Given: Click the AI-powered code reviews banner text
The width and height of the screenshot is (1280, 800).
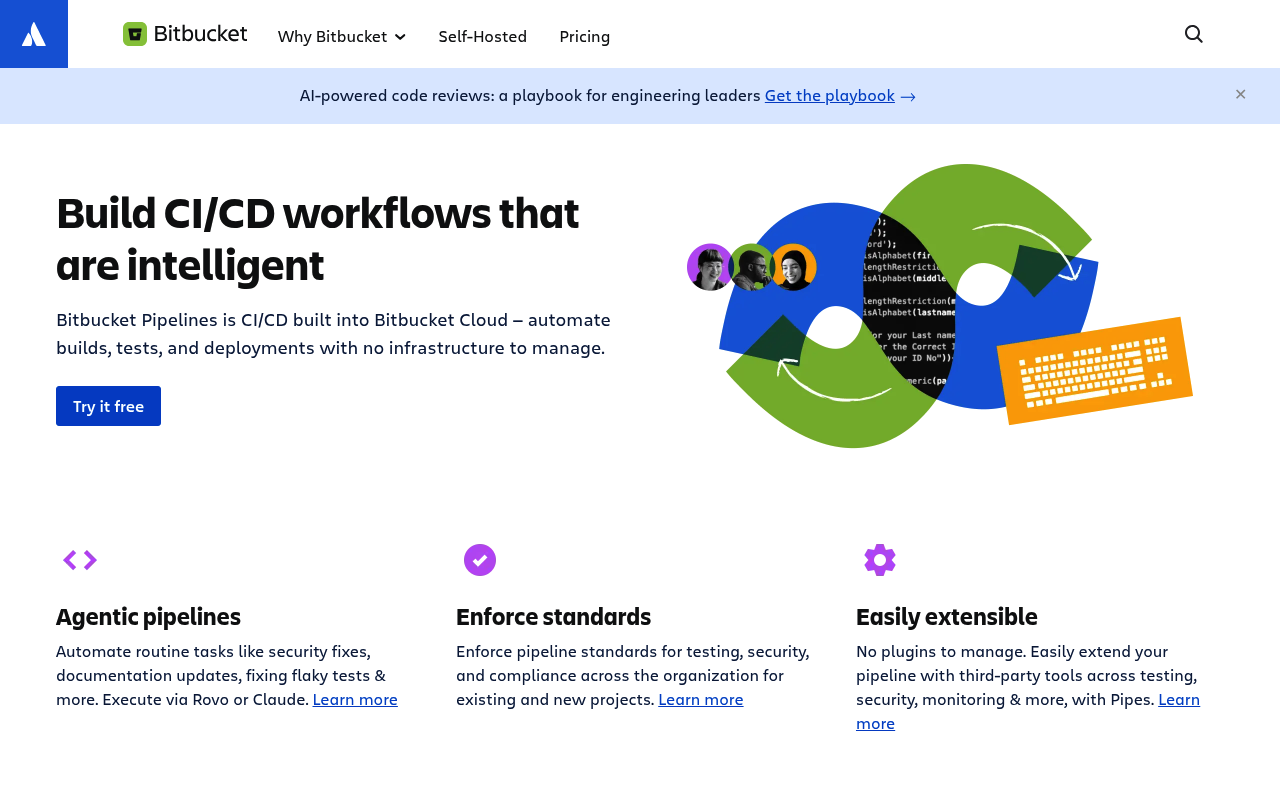Looking at the screenshot, I should tap(530, 95).
